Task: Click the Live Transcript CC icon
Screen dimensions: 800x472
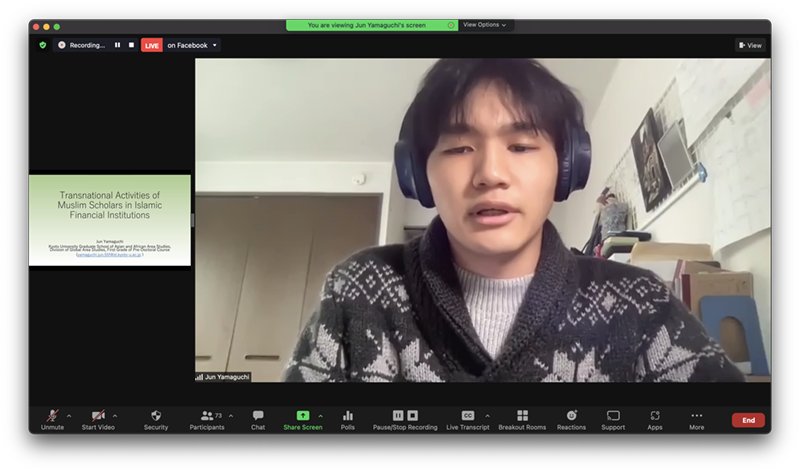Action: coord(467,415)
